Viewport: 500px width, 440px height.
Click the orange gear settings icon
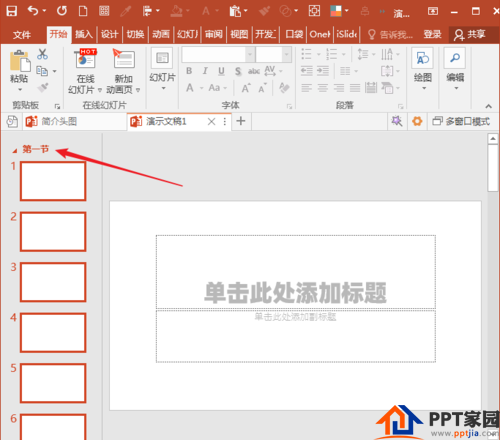[417, 121]
